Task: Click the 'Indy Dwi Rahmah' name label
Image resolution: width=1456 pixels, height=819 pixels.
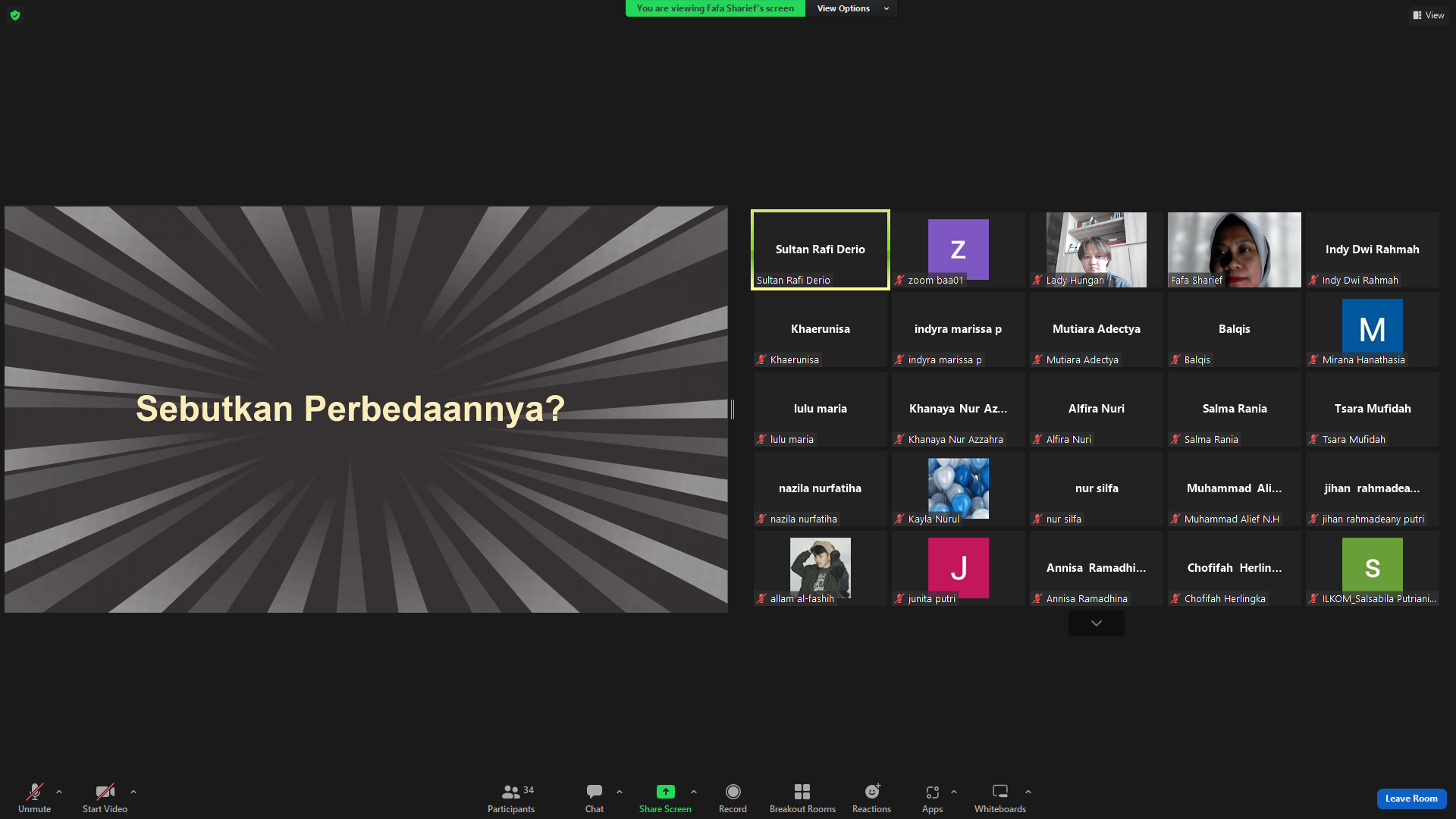Action: pyautogui.click(x=1360, y=281)
